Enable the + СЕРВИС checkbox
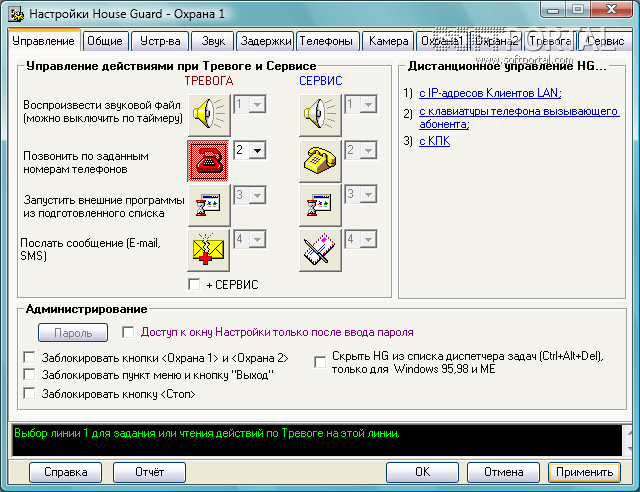This screenshot has width=640, height=492. pos(194,284)
